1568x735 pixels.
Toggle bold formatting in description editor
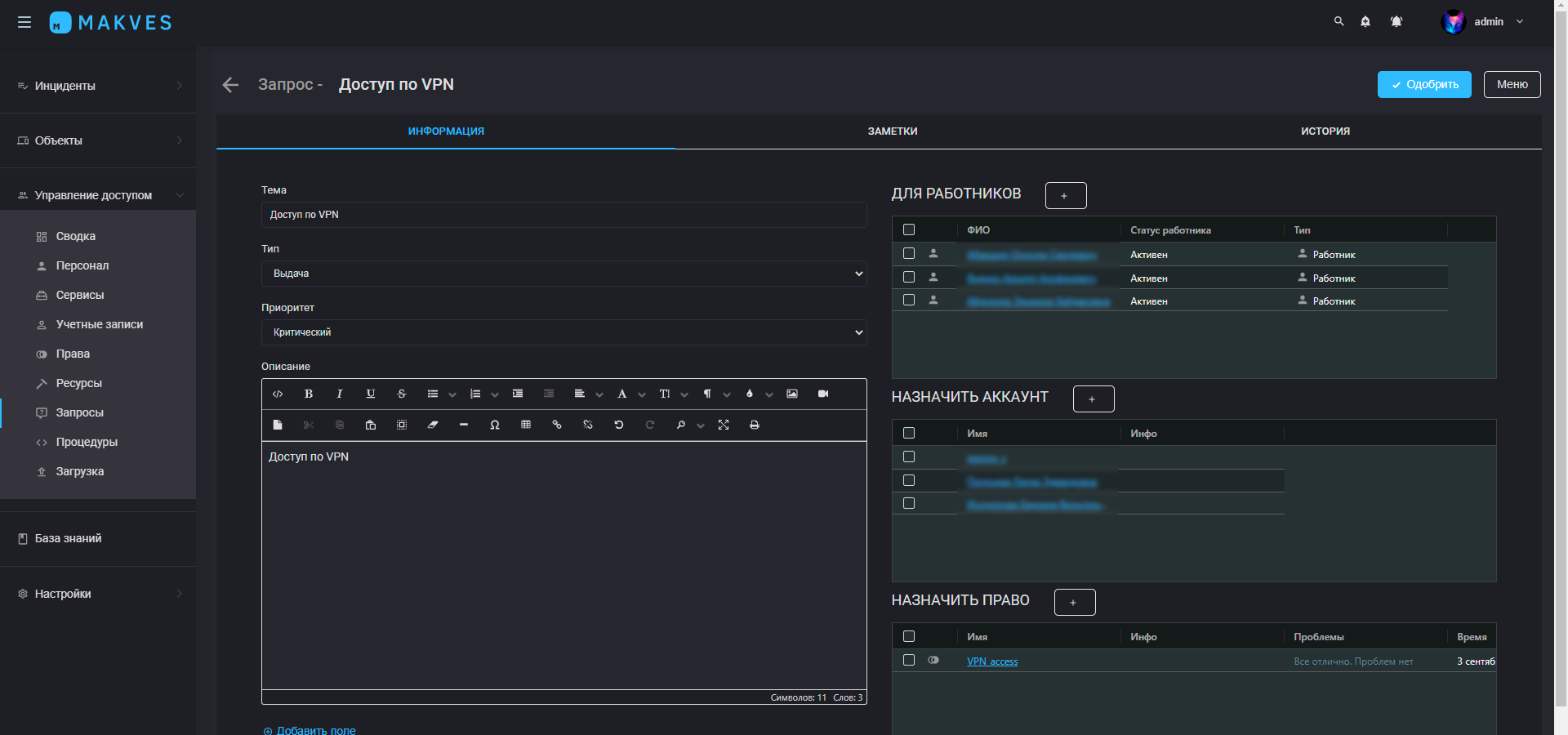309,394
